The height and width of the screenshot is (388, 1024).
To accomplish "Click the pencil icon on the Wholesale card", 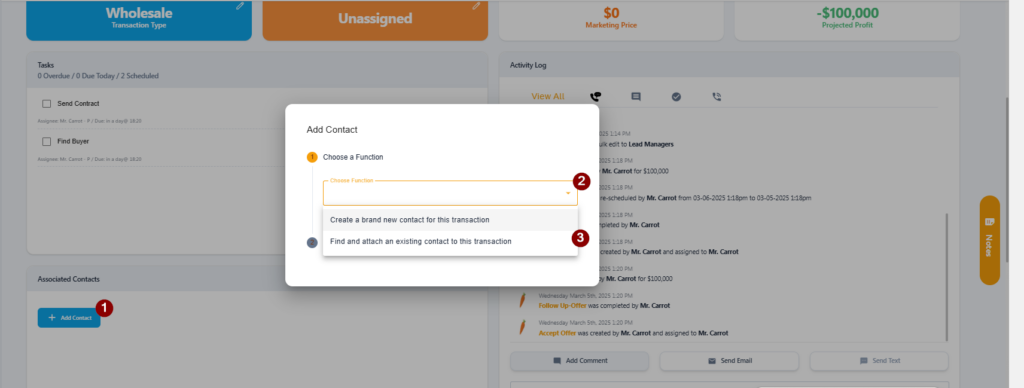I will click(x=240, y=6).
